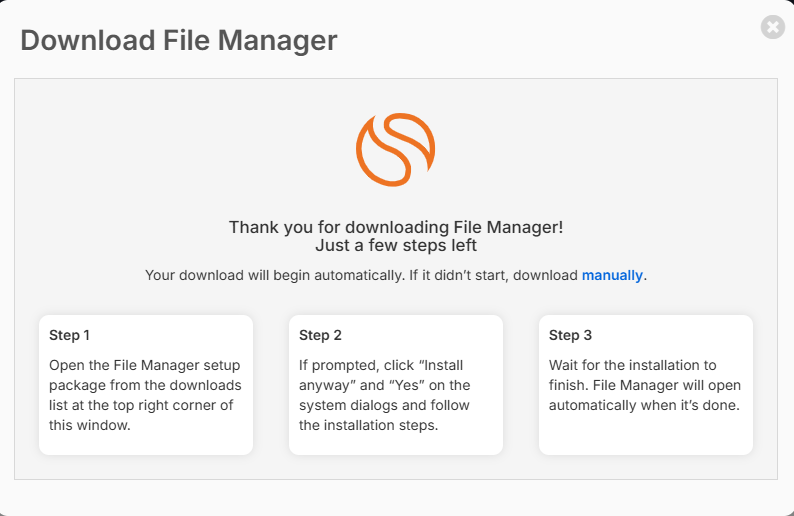Screen dimensions: 794x516
Task: Select the "Install anyway" instruction text
Action: tap(385, 395)
